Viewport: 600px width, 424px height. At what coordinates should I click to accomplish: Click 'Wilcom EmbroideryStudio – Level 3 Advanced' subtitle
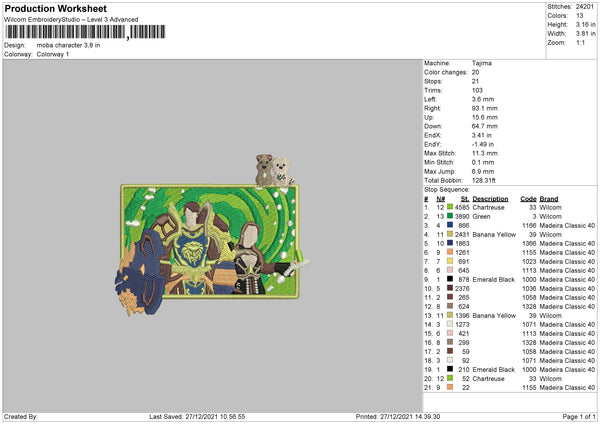click(71, 20)
